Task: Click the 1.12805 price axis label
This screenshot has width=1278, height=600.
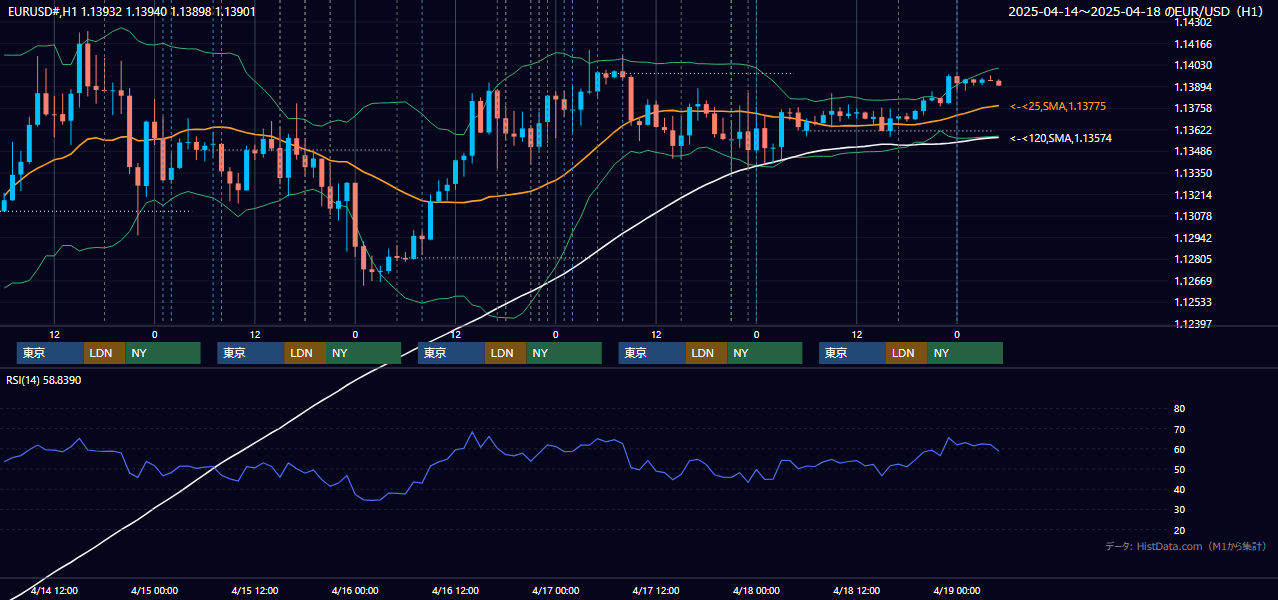Action: pyautogui.click(x=1192, y=259)
